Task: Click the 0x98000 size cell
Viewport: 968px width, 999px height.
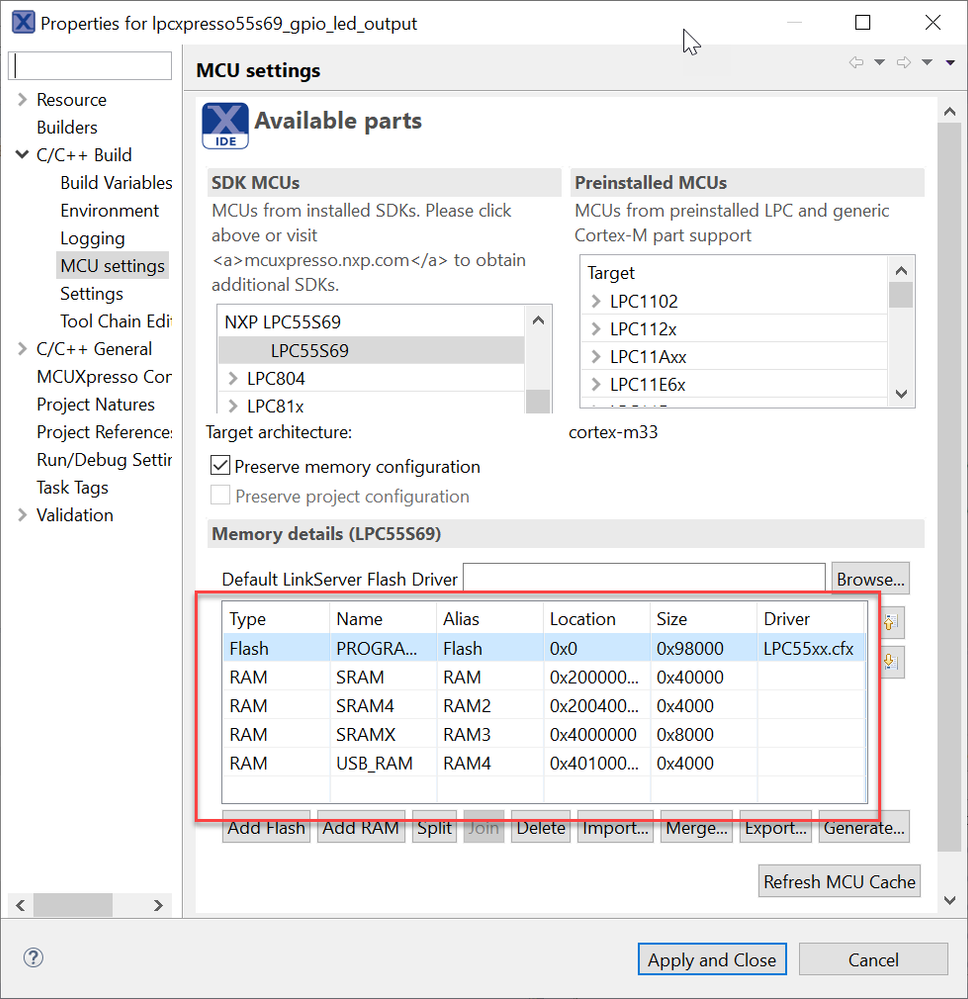Action: click(x=704, y=649)
